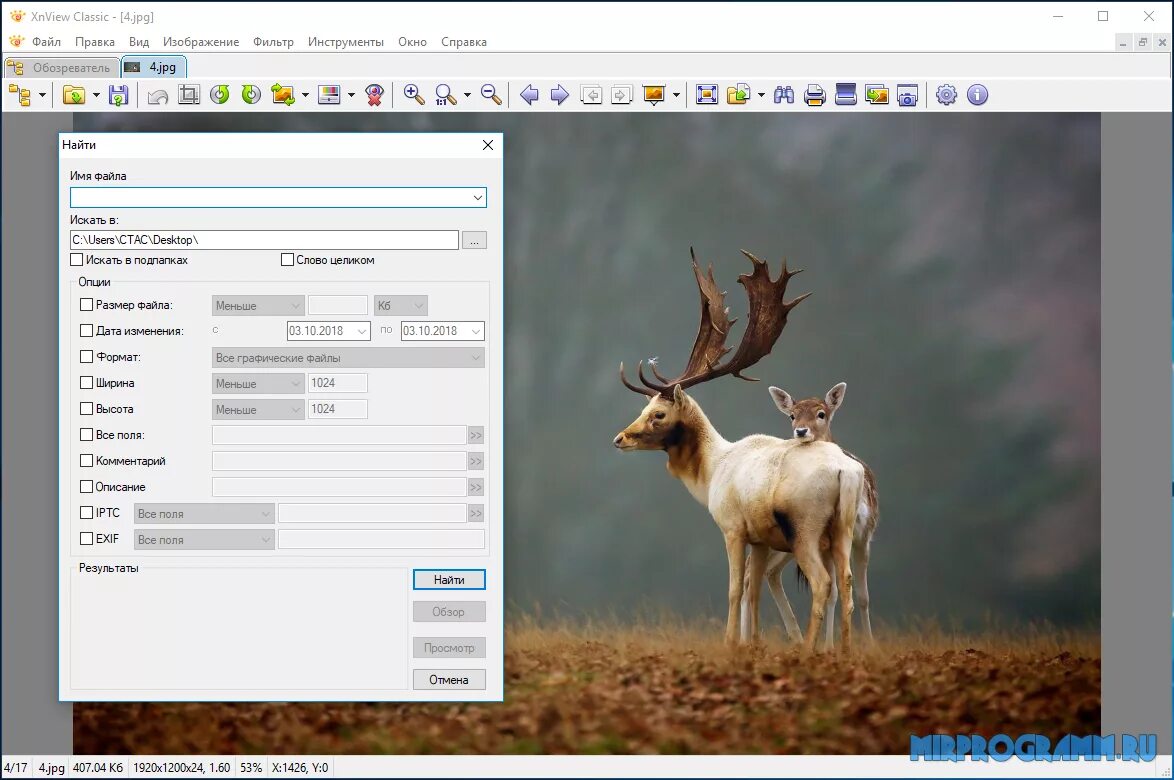Select the Red-eye removal tool
This screenshot has width=1174, height=780.
[x=374, y=95]
